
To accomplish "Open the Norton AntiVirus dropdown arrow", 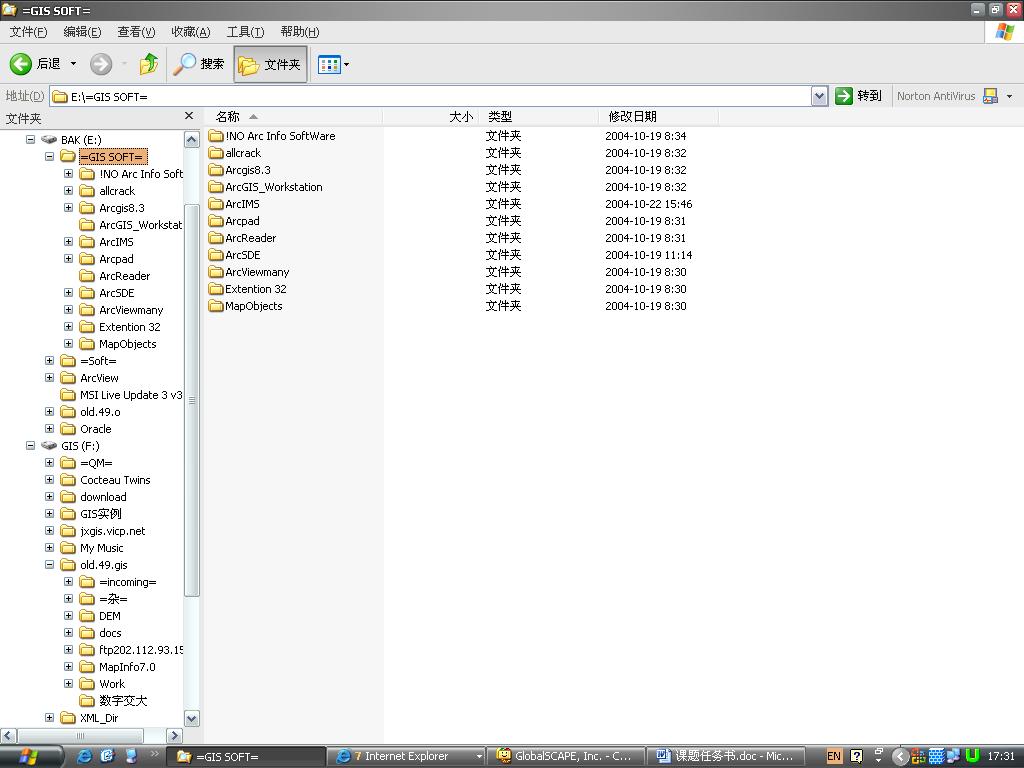I will pyautogui.click(x=1009, y=97).
